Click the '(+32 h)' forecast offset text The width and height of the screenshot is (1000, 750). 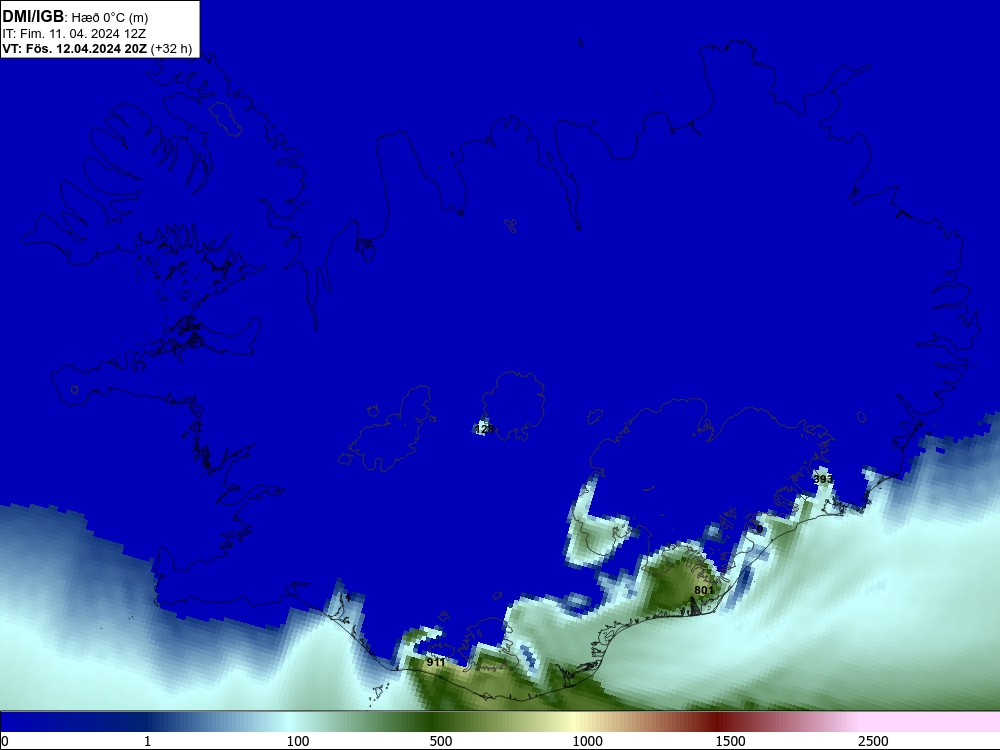point(172,48)
